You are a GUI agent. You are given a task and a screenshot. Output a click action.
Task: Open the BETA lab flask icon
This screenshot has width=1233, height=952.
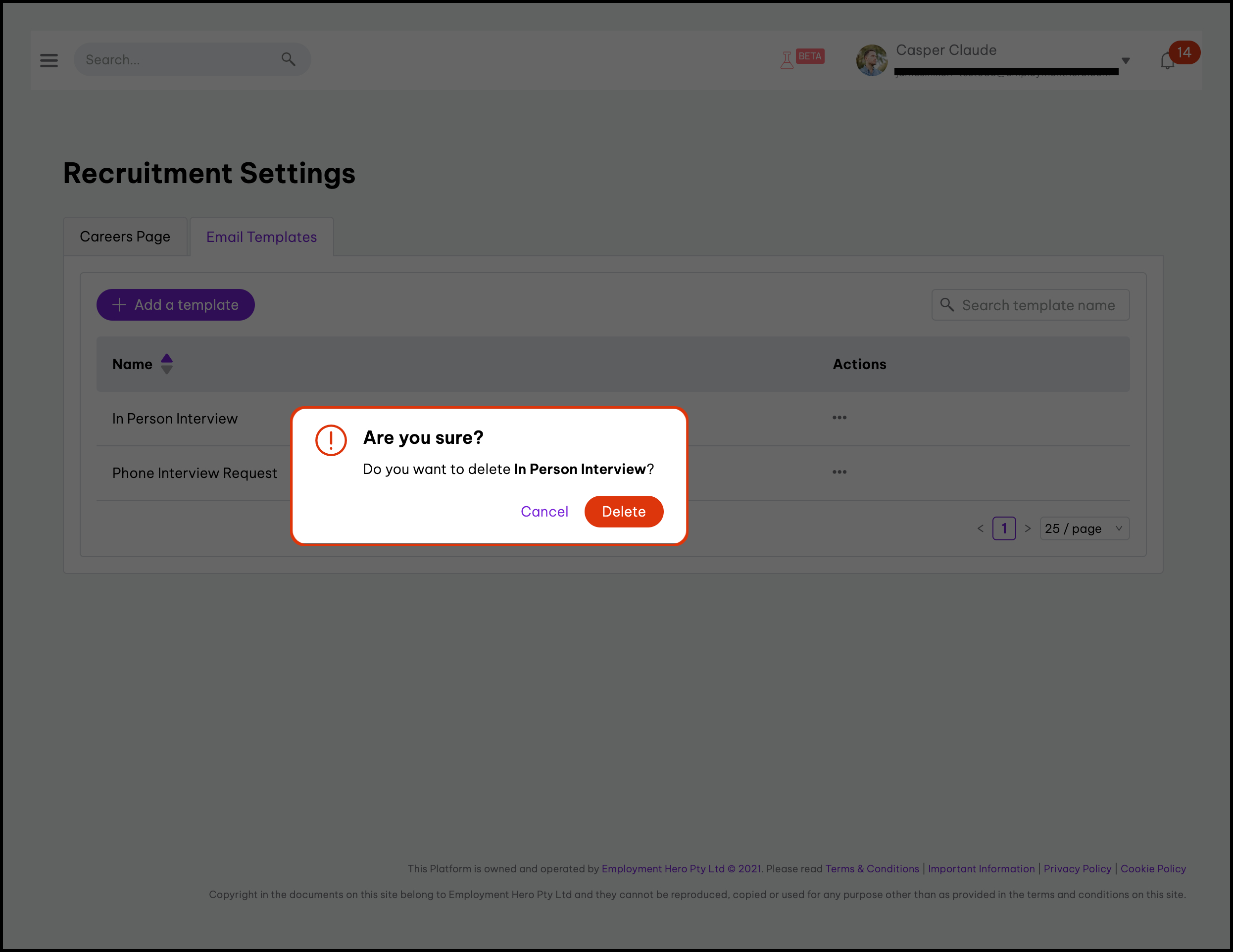click(787, 60)
